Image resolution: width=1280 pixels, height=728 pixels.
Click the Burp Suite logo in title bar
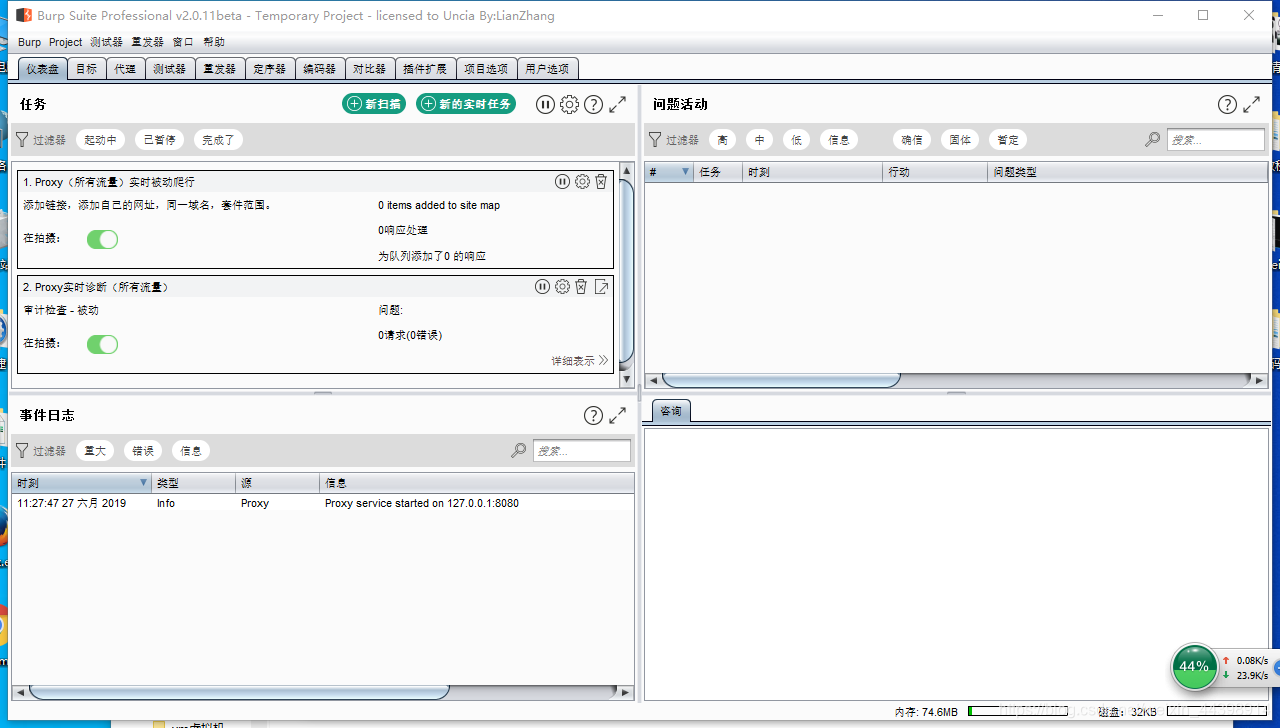[x=24, y=15]
